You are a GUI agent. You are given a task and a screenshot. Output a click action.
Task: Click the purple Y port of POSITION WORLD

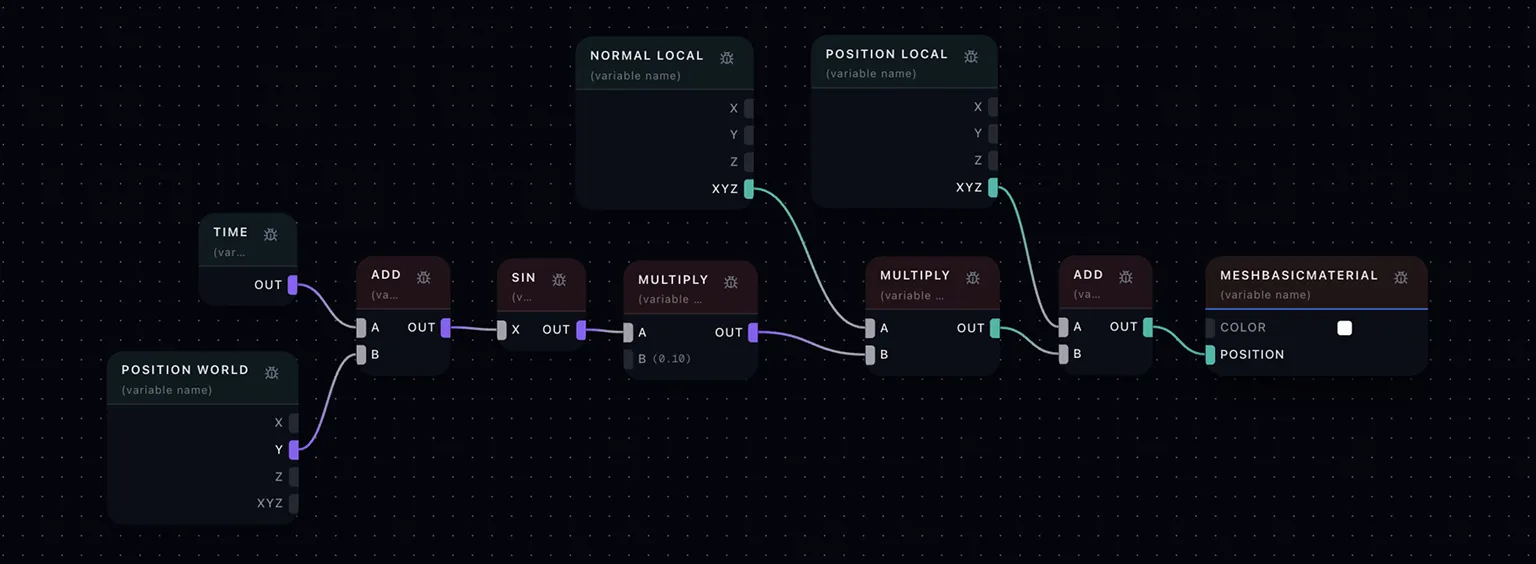pyautogui.click(x=293, y=450)
